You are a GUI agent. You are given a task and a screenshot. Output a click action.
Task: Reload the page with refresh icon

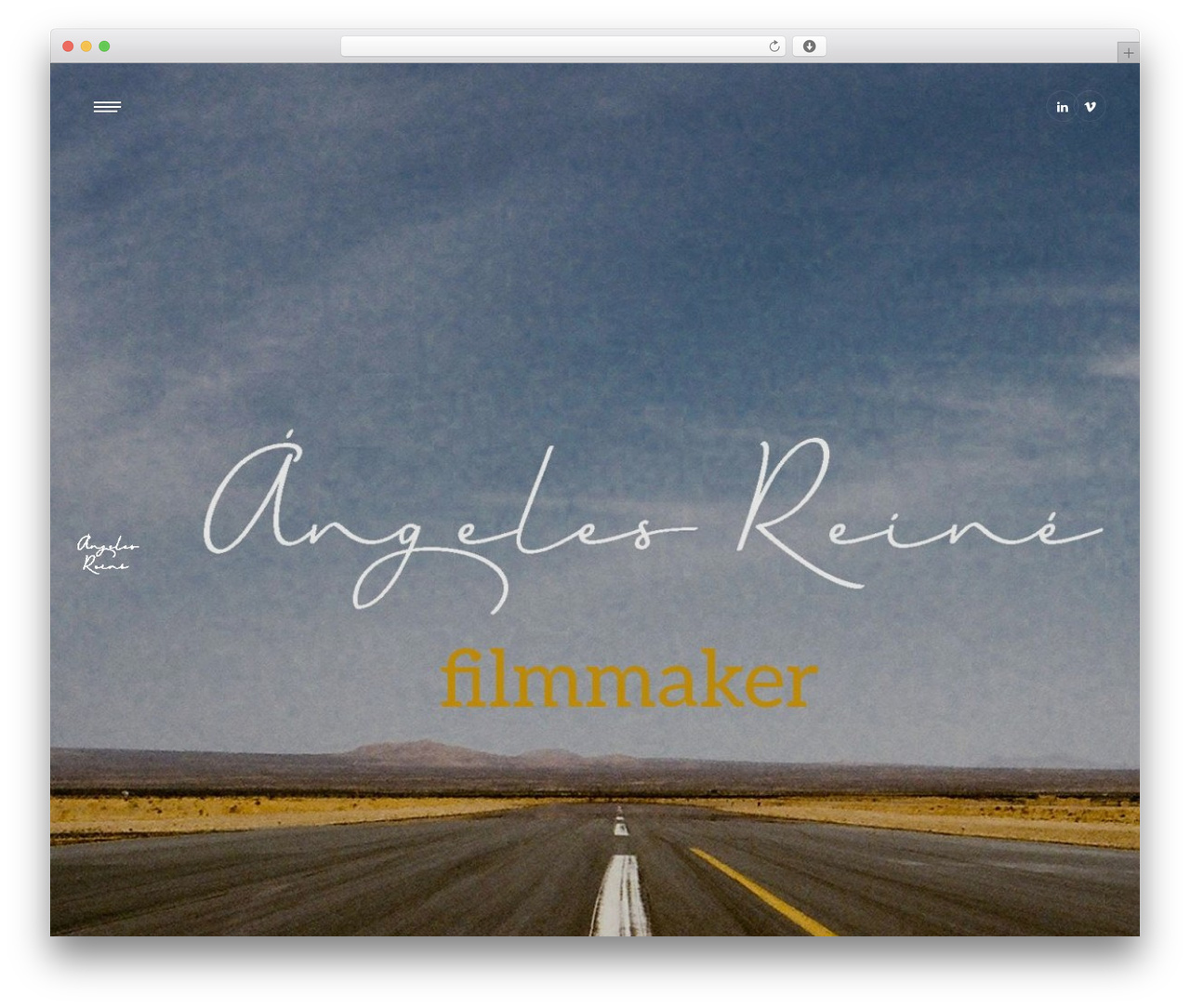click(x=774, y=46)
